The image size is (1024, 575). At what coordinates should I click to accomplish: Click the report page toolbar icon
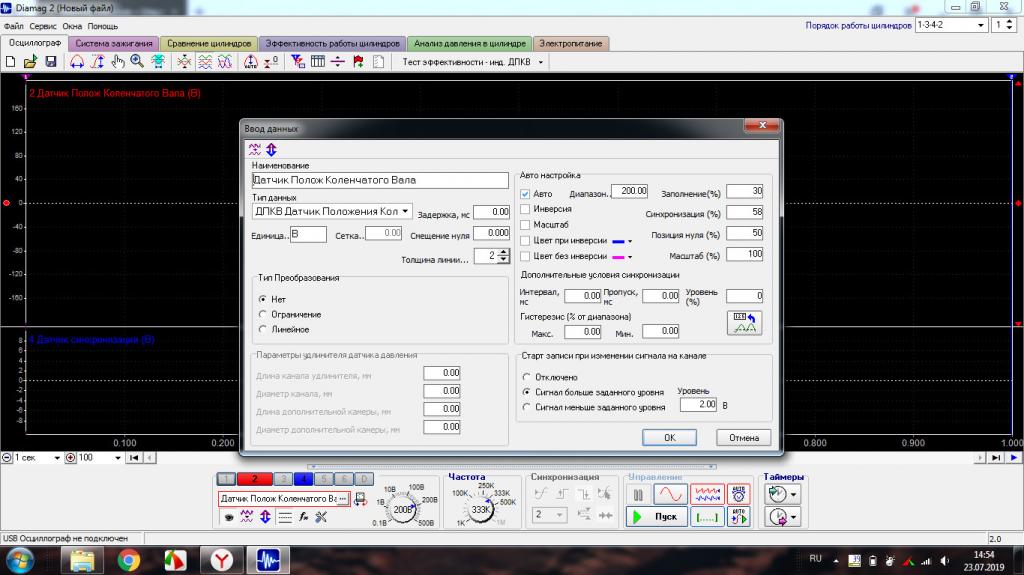tap(378, 62)
